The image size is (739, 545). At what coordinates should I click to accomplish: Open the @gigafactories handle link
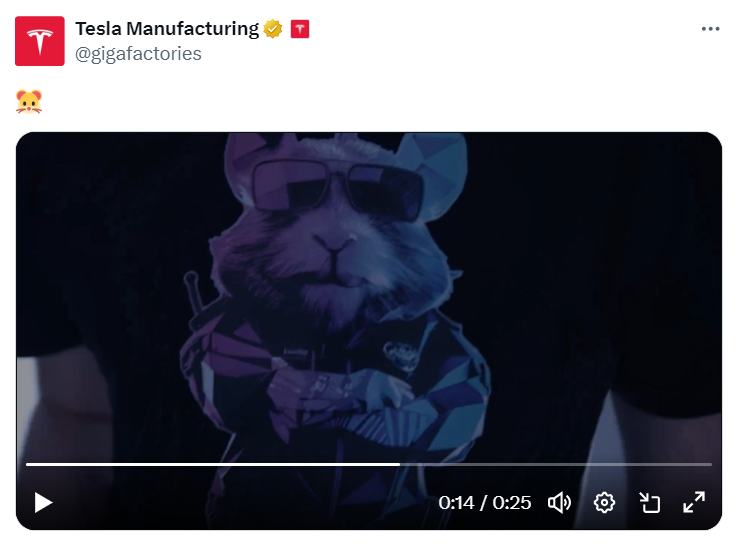pos(138,54)
